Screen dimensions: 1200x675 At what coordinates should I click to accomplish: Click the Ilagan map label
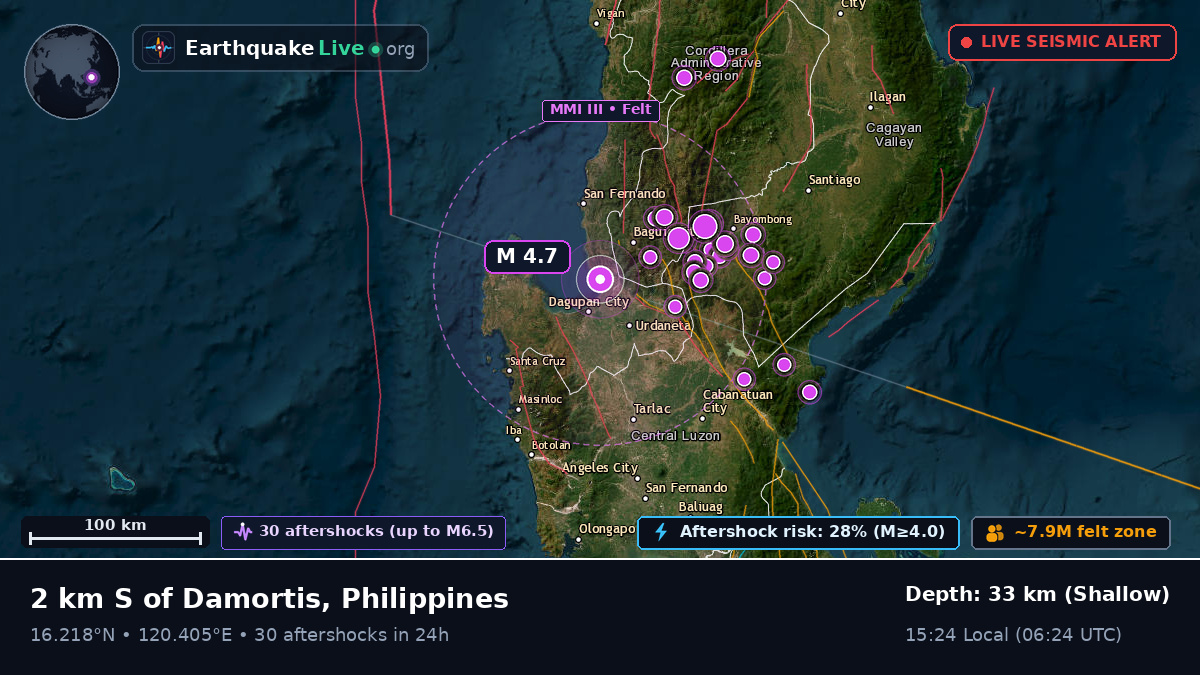[887, 97]
